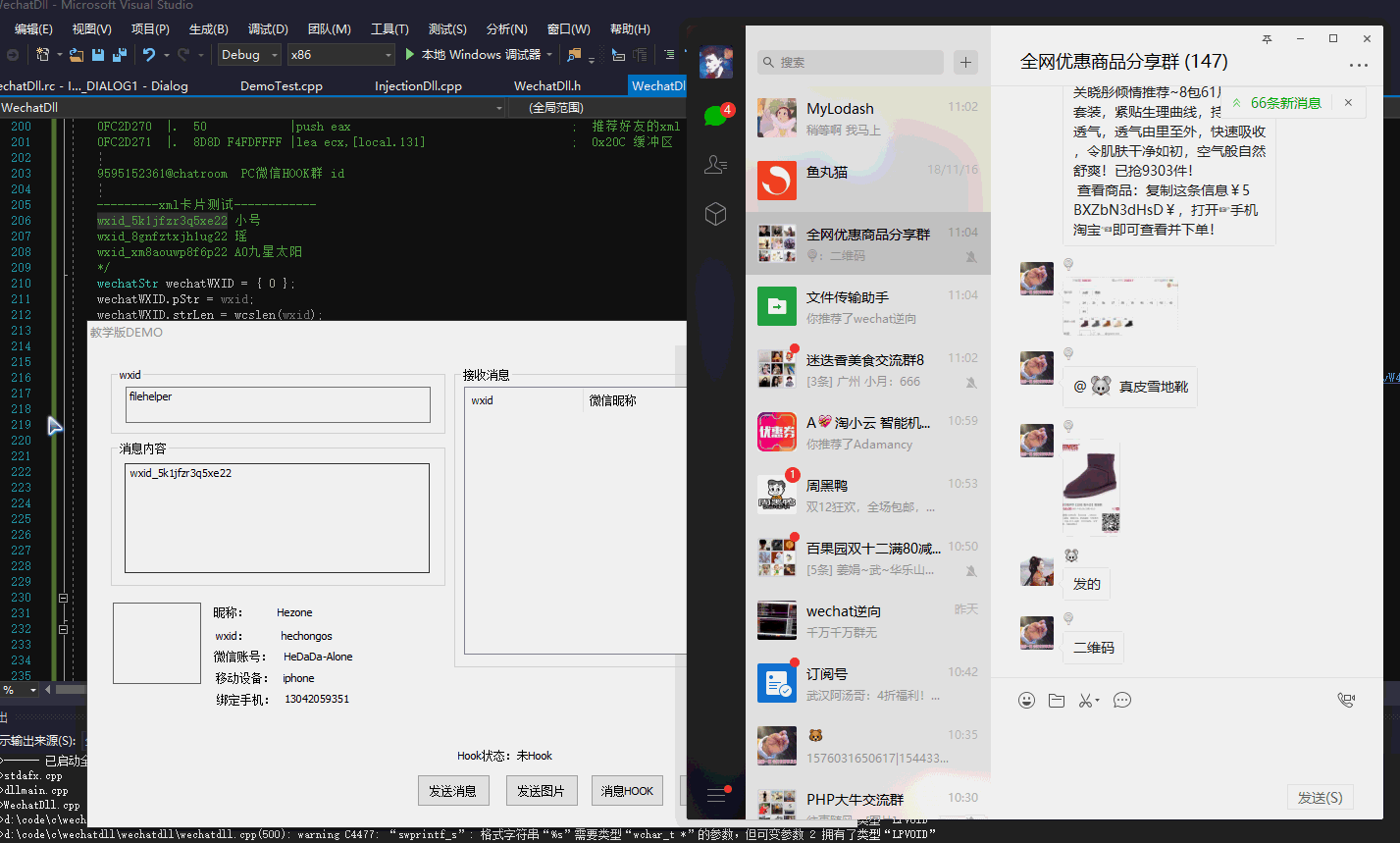Expand the debugger target dropdown arrow

pos(549,55)
